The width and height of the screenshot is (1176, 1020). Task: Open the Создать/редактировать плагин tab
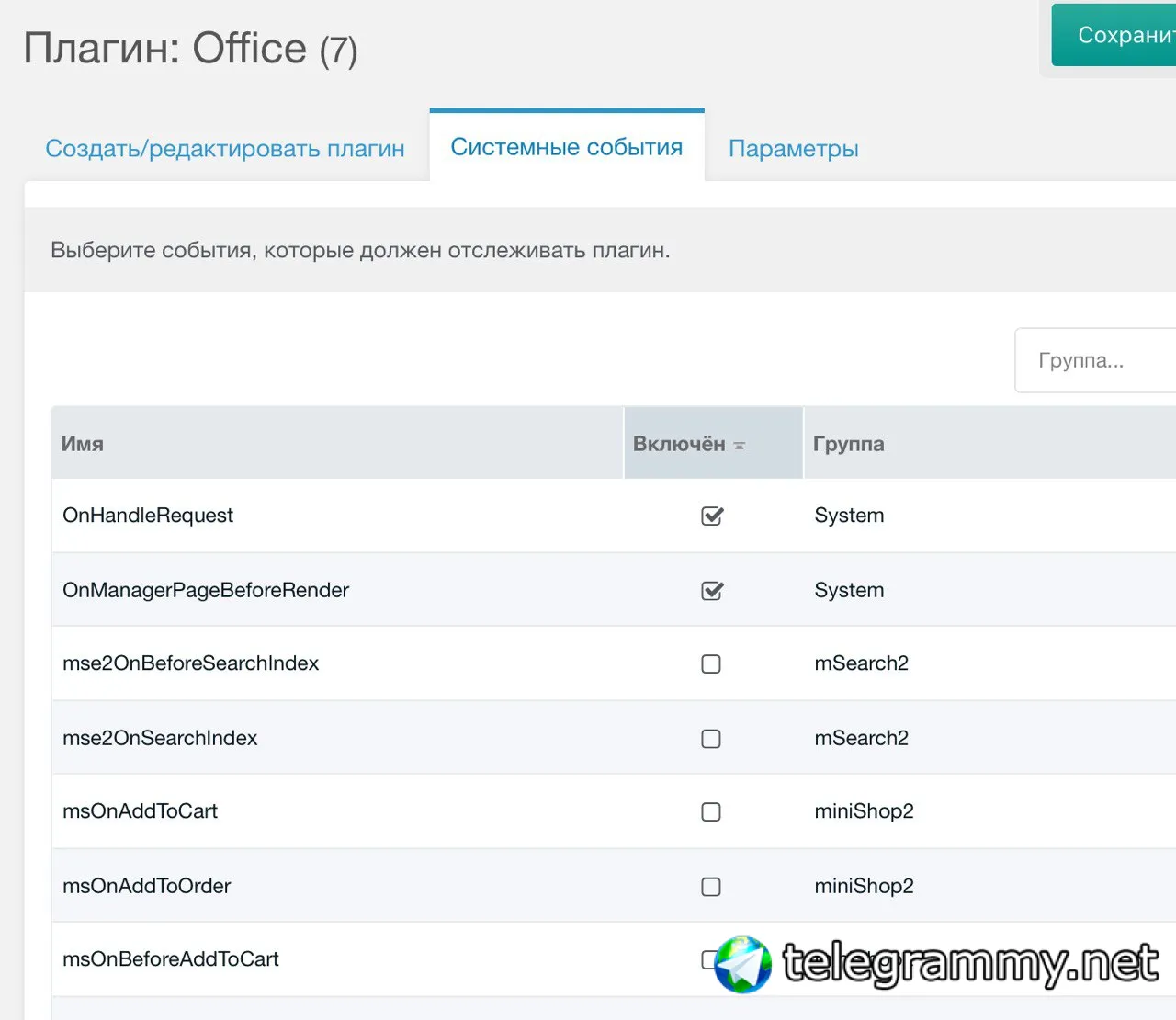(225, 148)
